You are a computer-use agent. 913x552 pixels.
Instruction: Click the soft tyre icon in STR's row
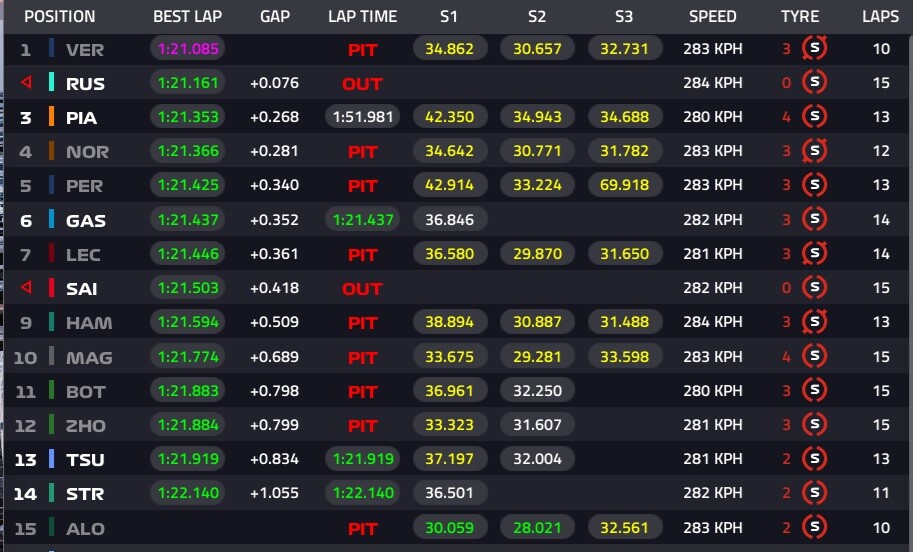coord(816,493)
